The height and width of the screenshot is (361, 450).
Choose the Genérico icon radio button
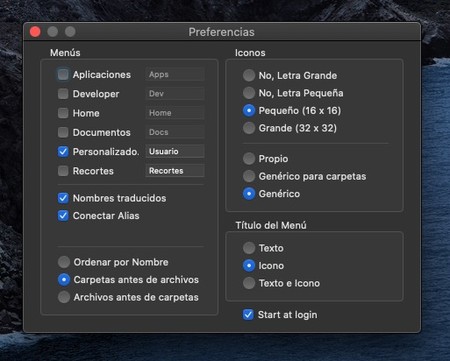click(249, 194)
